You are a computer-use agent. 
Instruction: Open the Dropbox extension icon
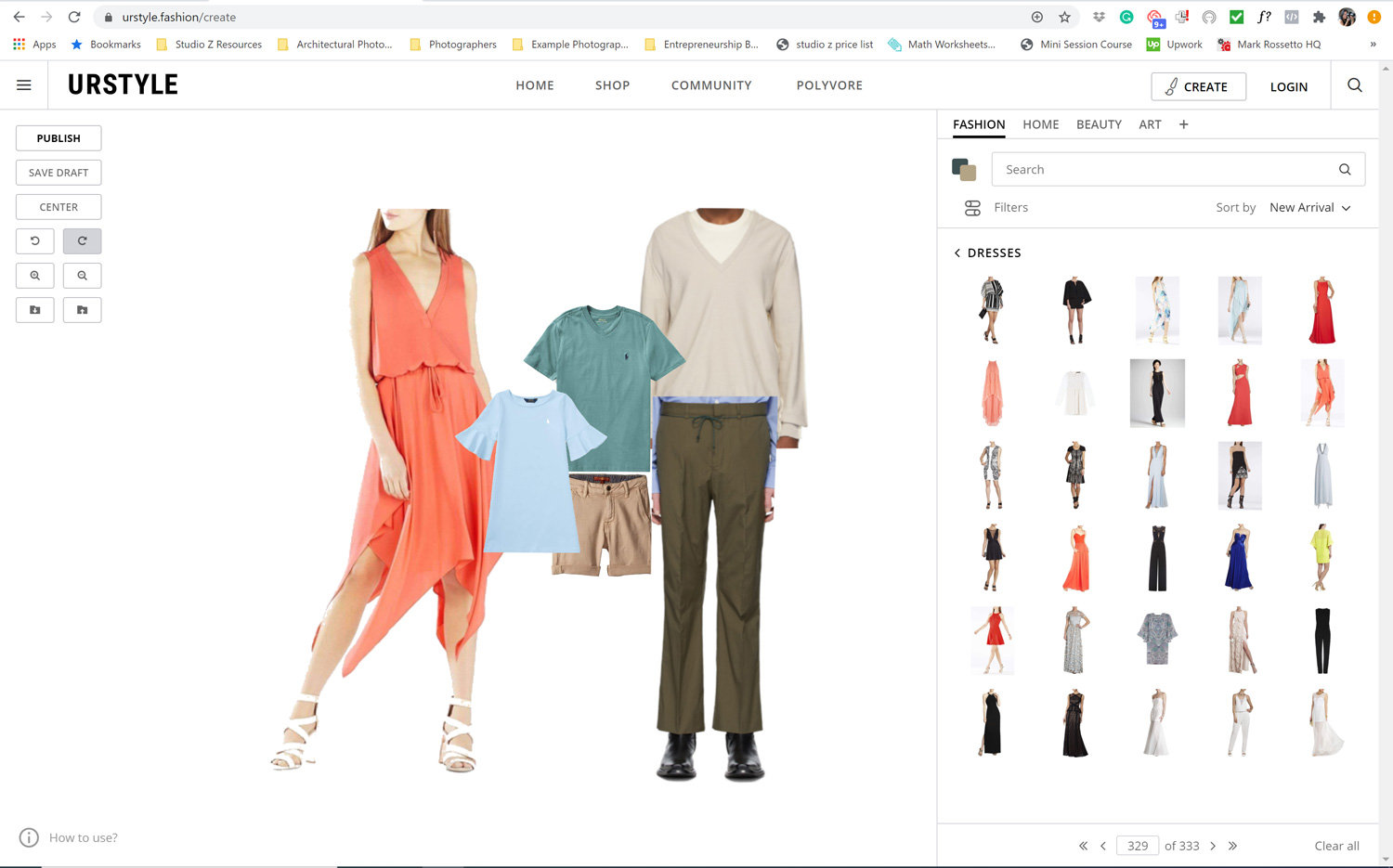click(x=1099, y=17)
